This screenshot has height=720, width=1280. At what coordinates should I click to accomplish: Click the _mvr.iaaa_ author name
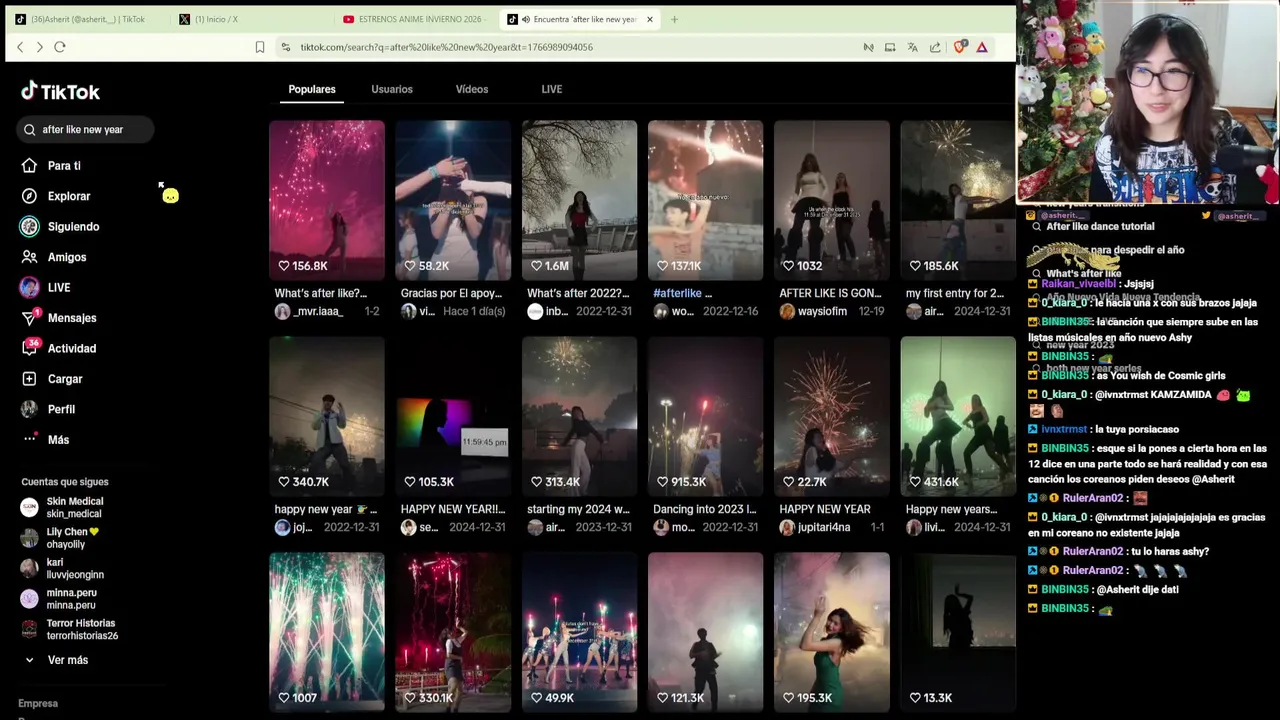click(318, 312)
